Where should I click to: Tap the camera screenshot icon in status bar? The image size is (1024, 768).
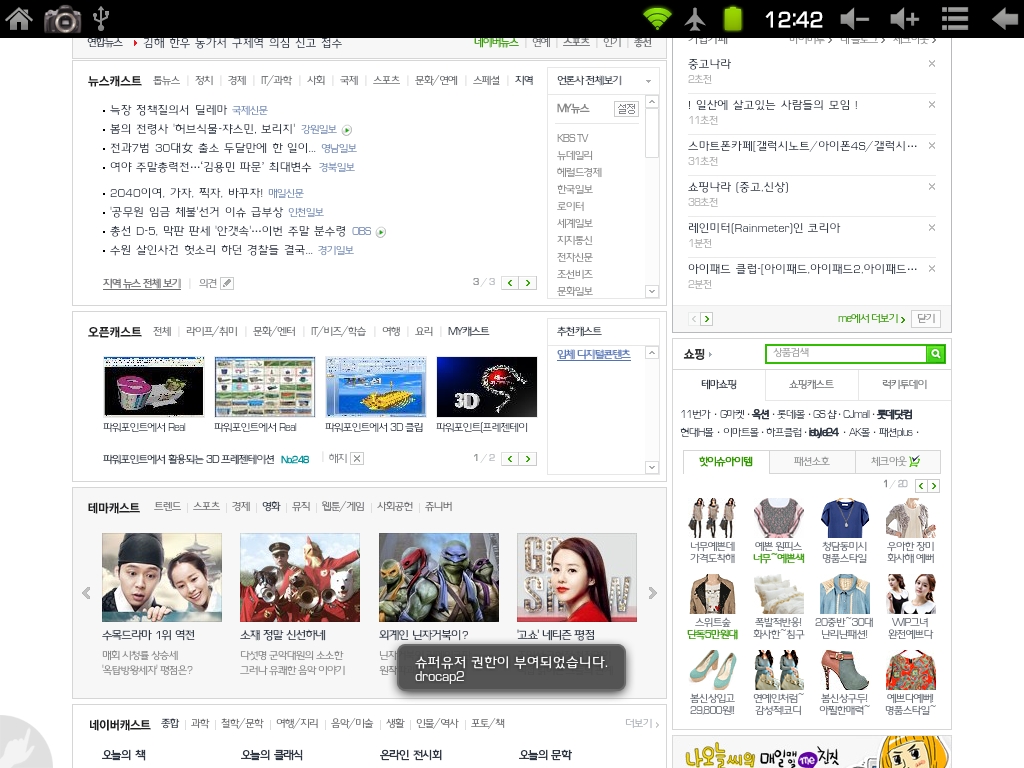point(63,20)
